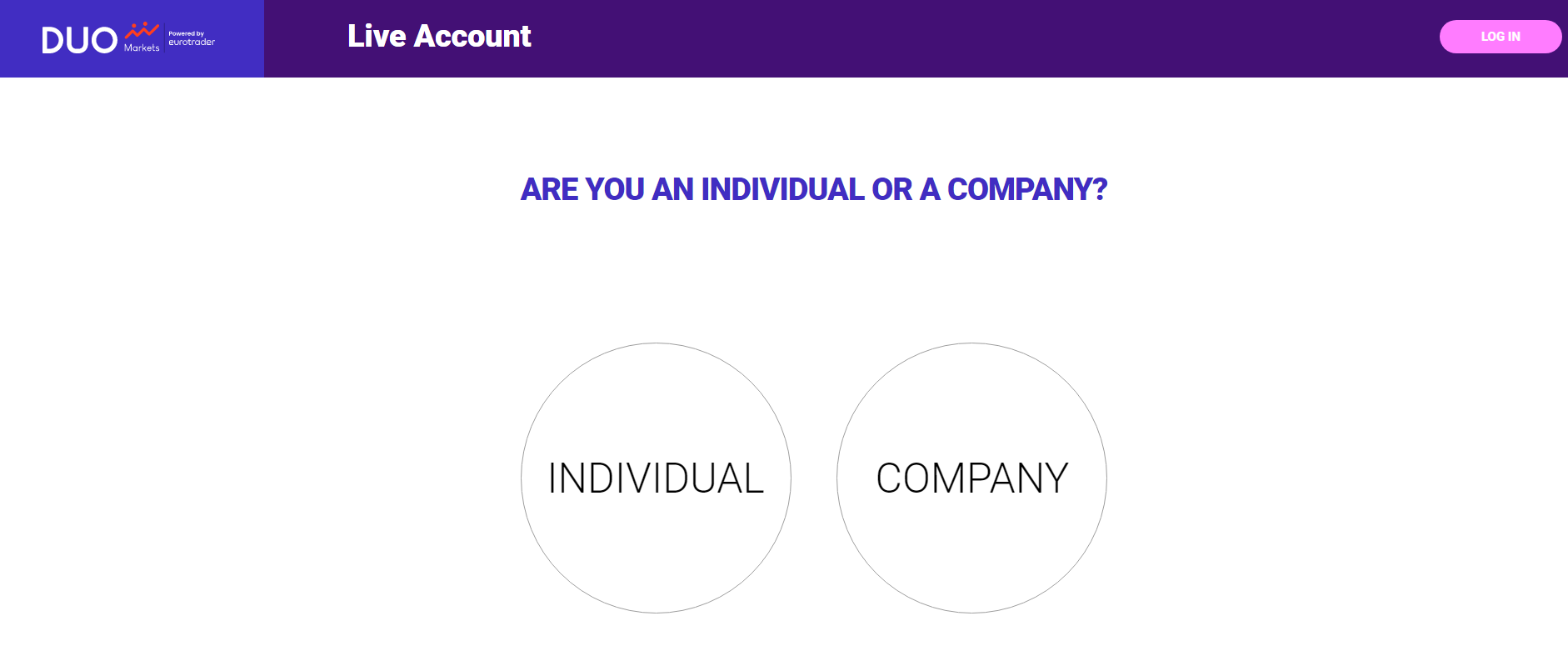Screen dimensions: 1568x651
Task: Click the blue logo panel in header
Action: click(132, 38)
